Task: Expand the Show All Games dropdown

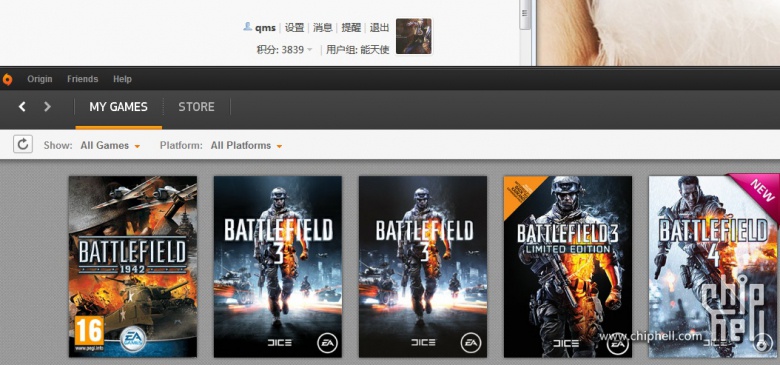Action: coord(110,146)
